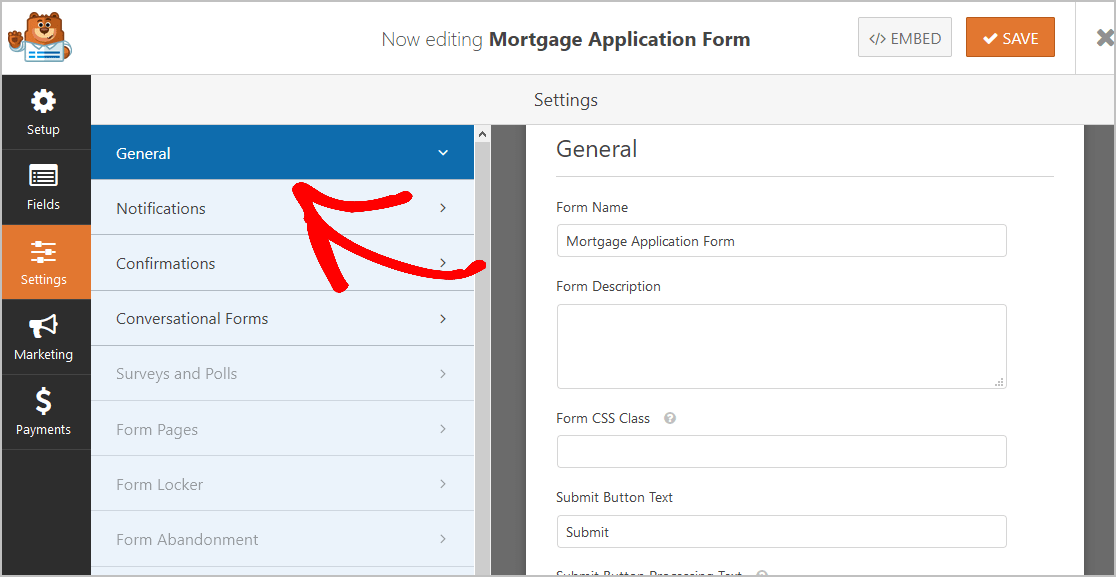Open the Confirmations settings tab
The image size is (1116, 577).
(x=283, y=263)
